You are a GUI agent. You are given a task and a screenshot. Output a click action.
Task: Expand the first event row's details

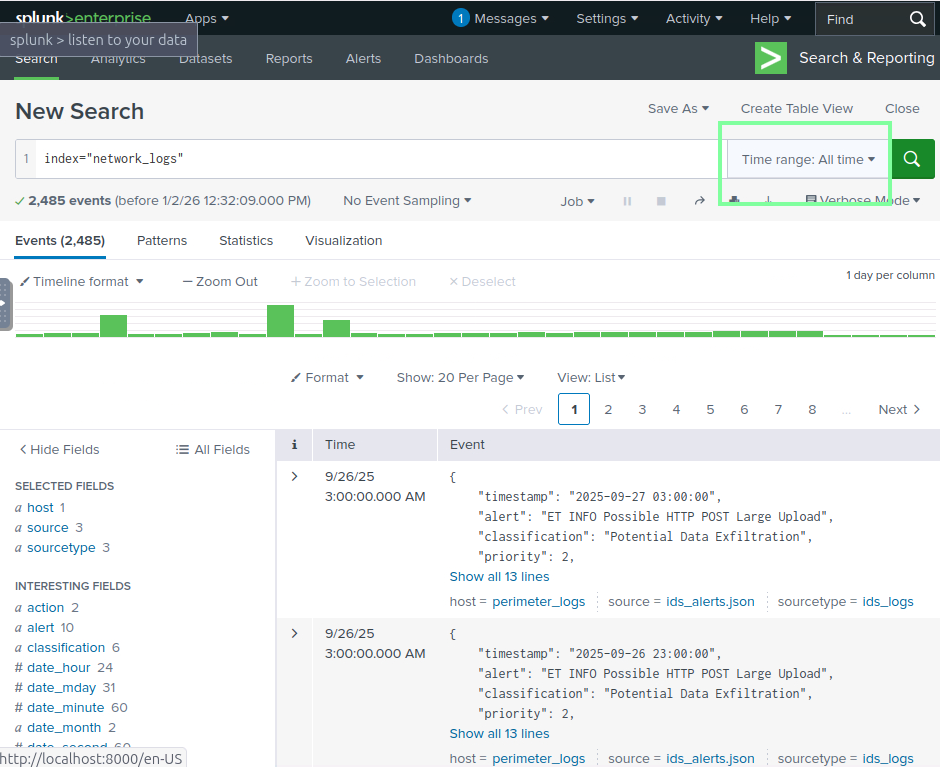(x=294, y=477)
